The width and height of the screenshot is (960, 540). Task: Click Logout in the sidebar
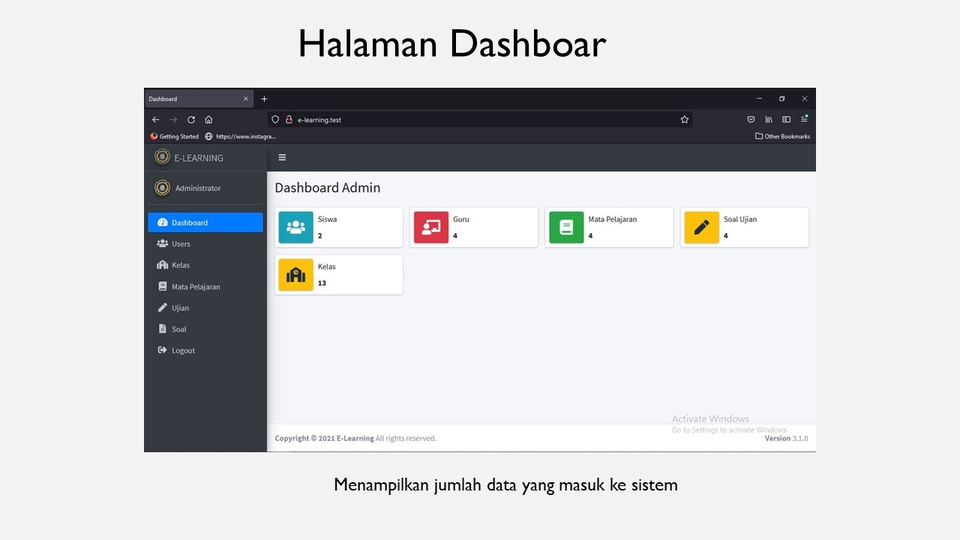205,350
